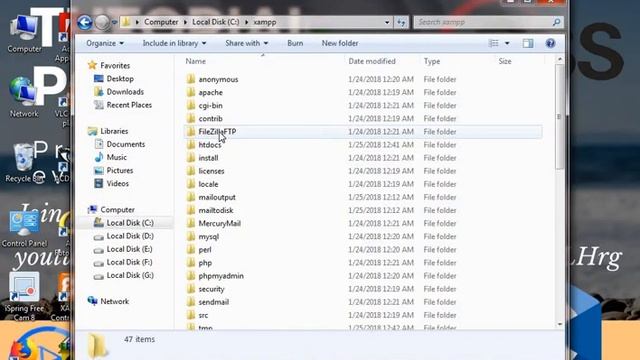
Task: Select the locale folder icon
Action: [x=191, y=184]
